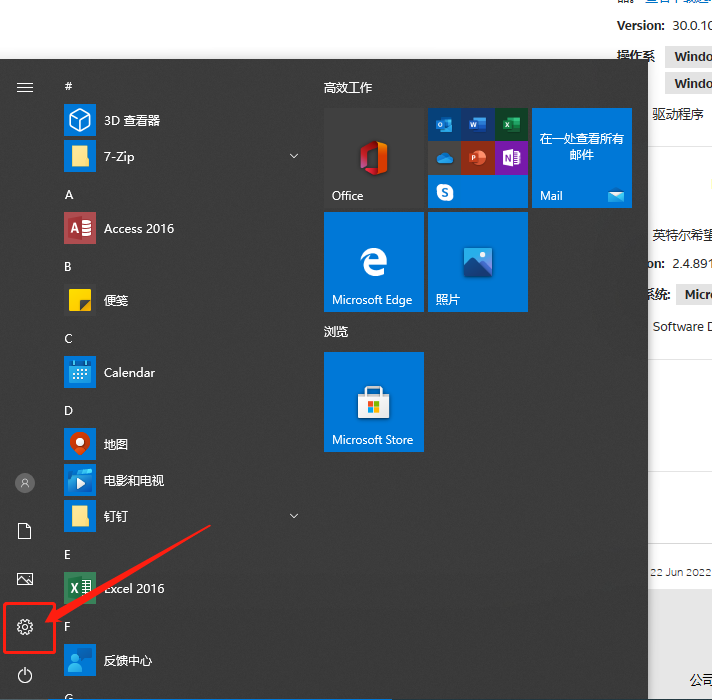
Task: Open 地图 maps app
Action: 115,444
